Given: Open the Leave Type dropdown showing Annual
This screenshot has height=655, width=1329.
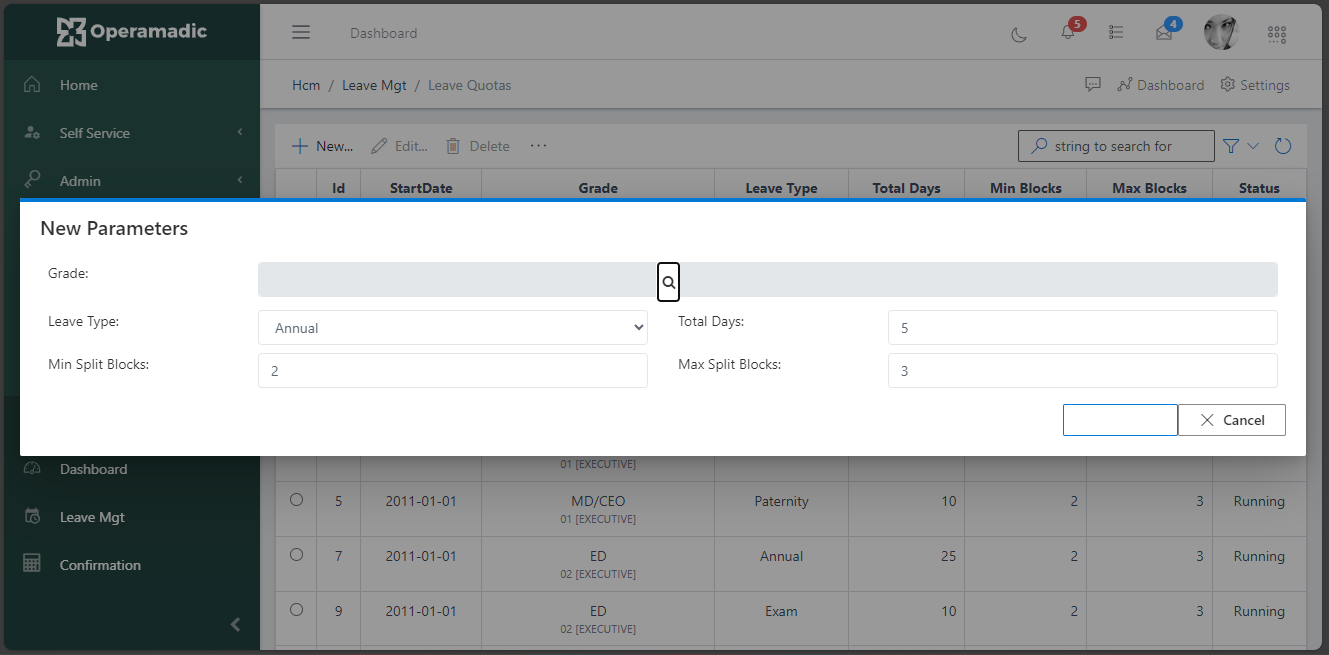Looking at the screenshot, I should (x=453, y=328).
